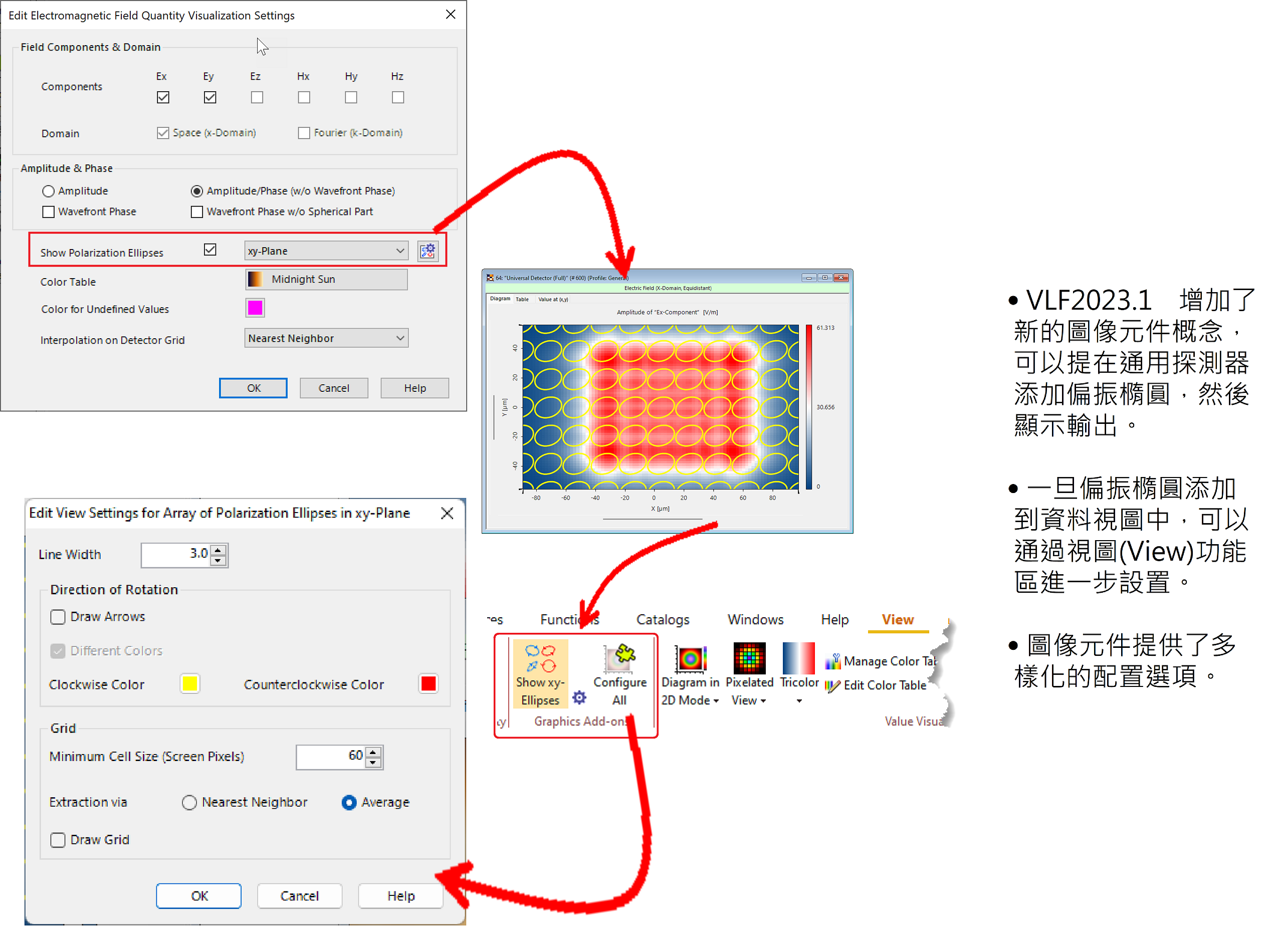Select the Pixelated View icon
This screenshot has width=1275, height=952.
pos(749,659)
